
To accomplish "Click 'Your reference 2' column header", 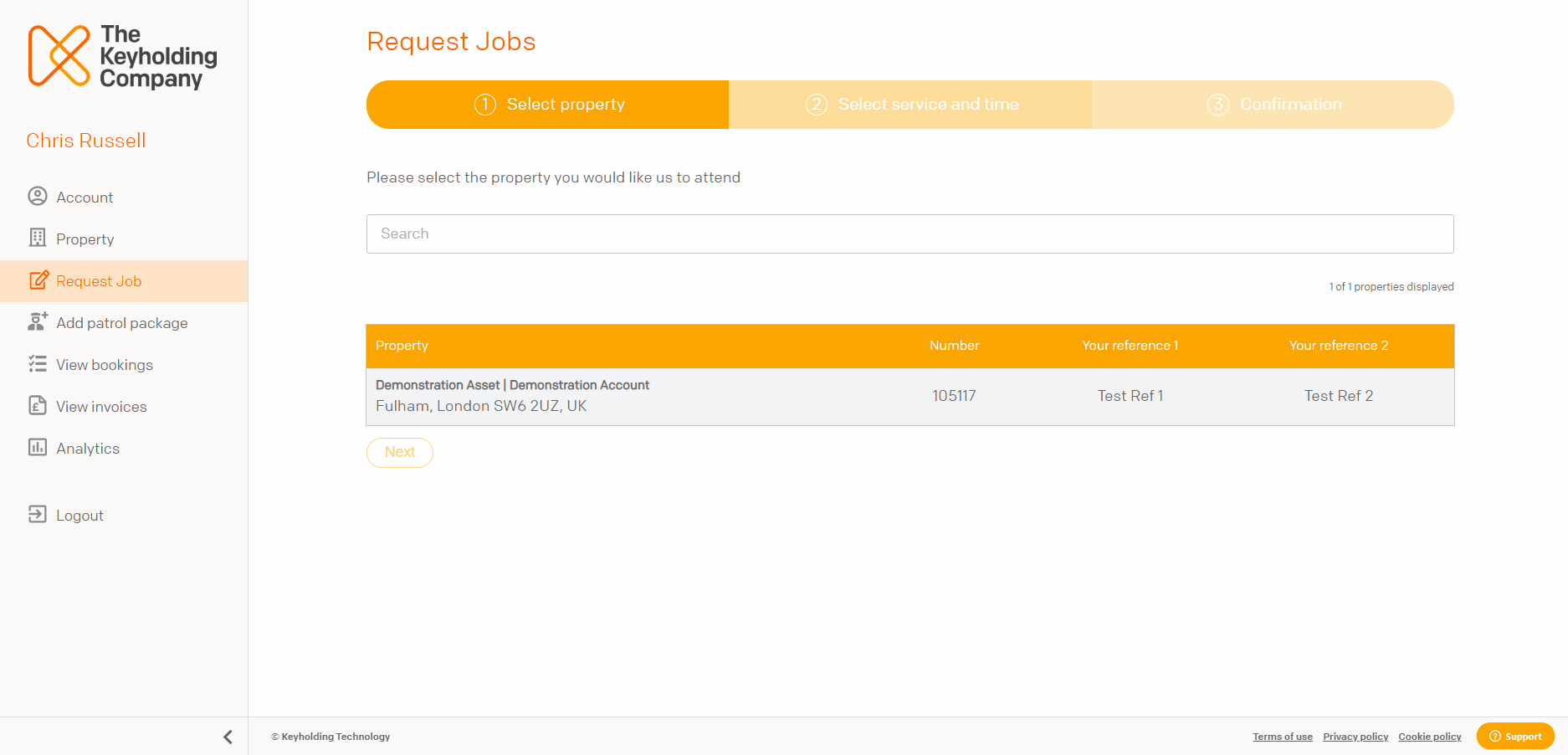I will tap(1339, 346).
